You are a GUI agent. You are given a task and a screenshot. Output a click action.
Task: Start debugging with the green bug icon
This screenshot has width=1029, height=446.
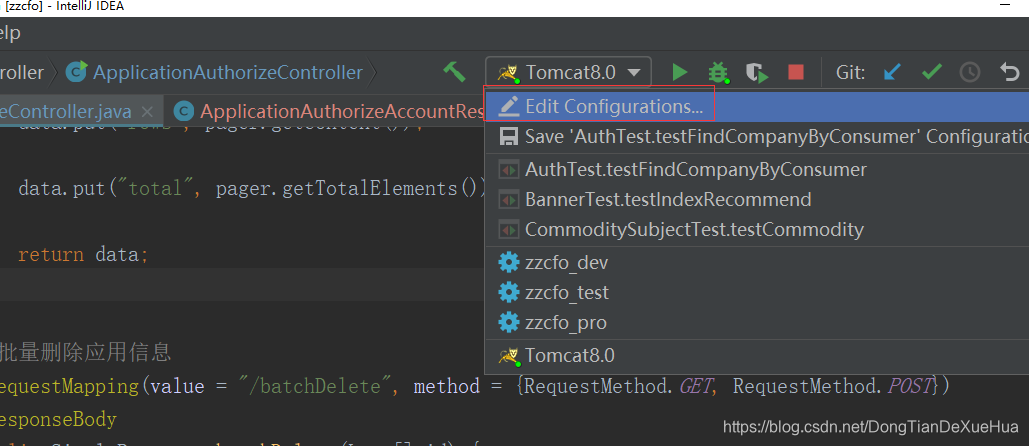pos(719,72)
